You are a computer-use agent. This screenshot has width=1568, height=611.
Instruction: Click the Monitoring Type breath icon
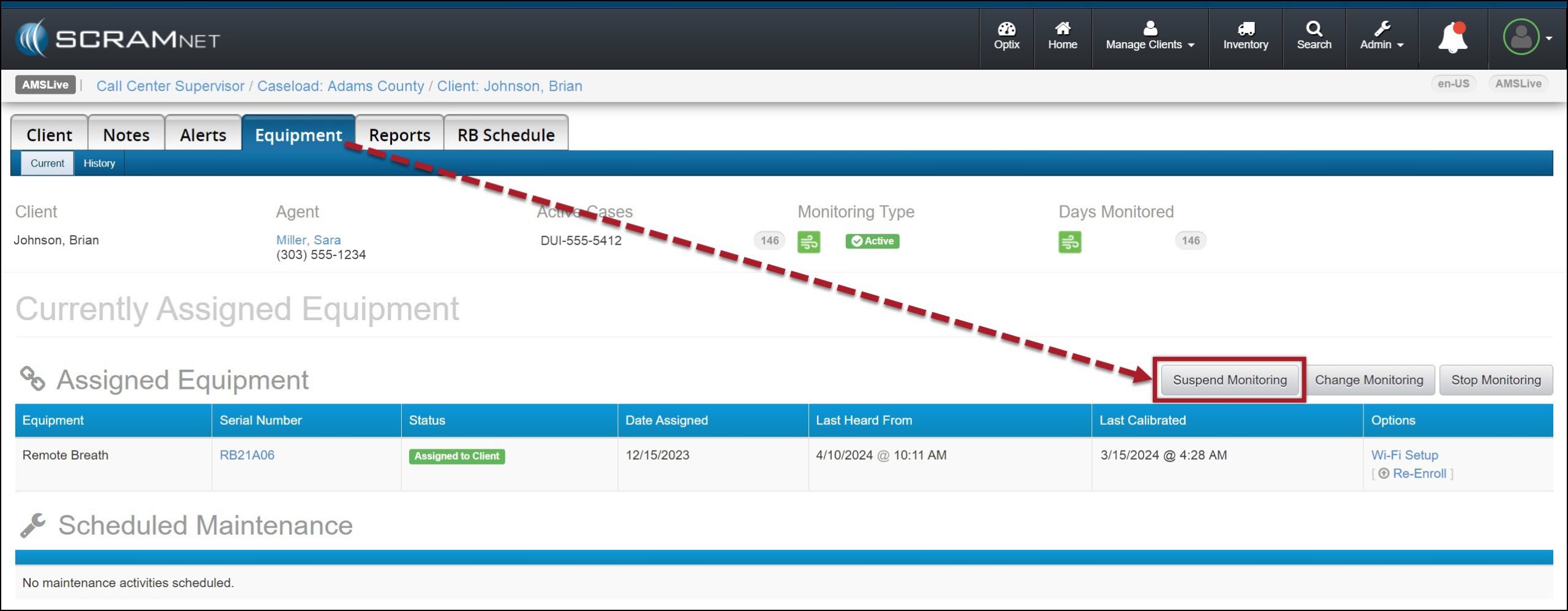coord(809,242)
